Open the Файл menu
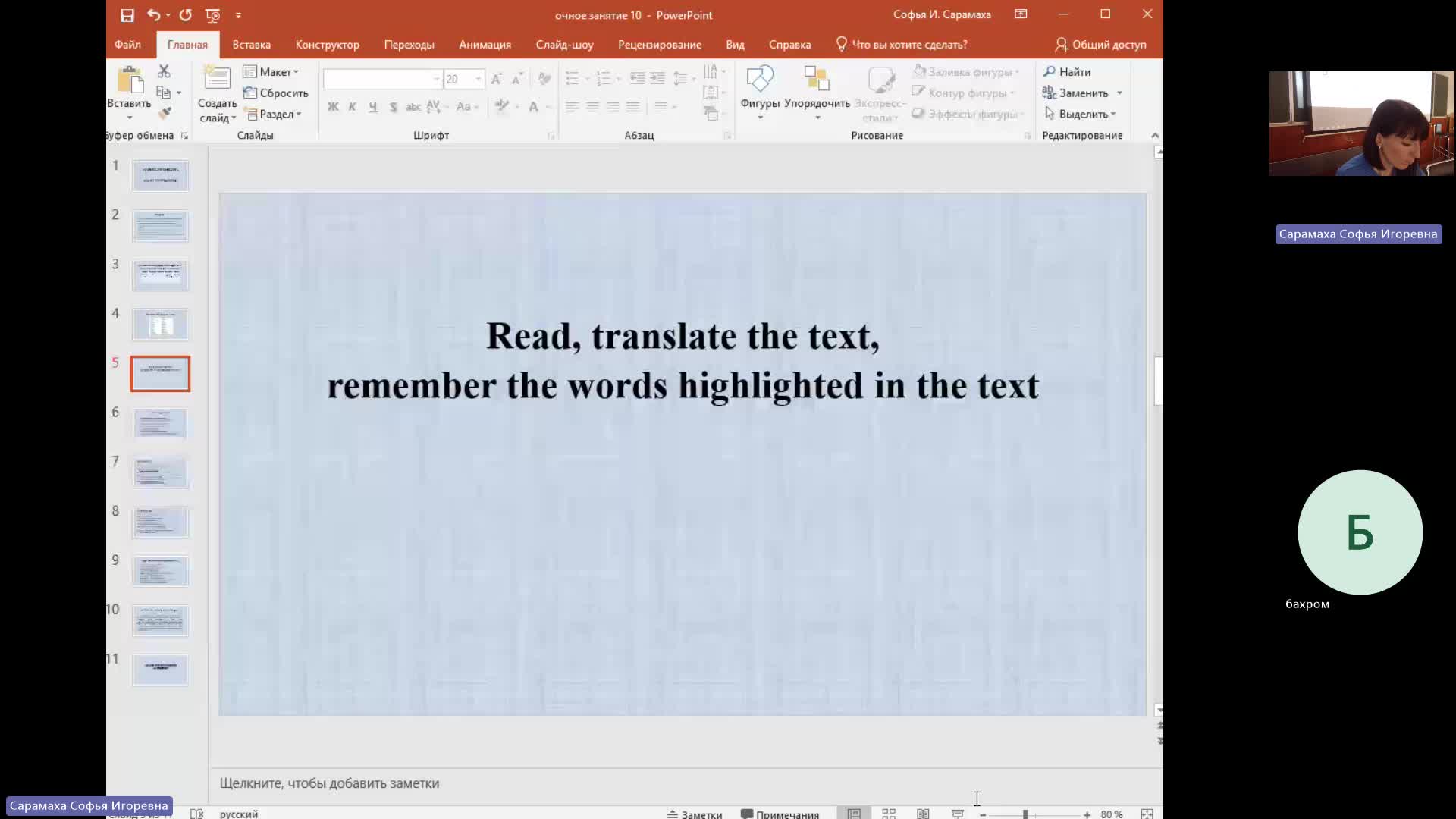This screenshot has width=1456, height=819. click(x=127, y=45)
